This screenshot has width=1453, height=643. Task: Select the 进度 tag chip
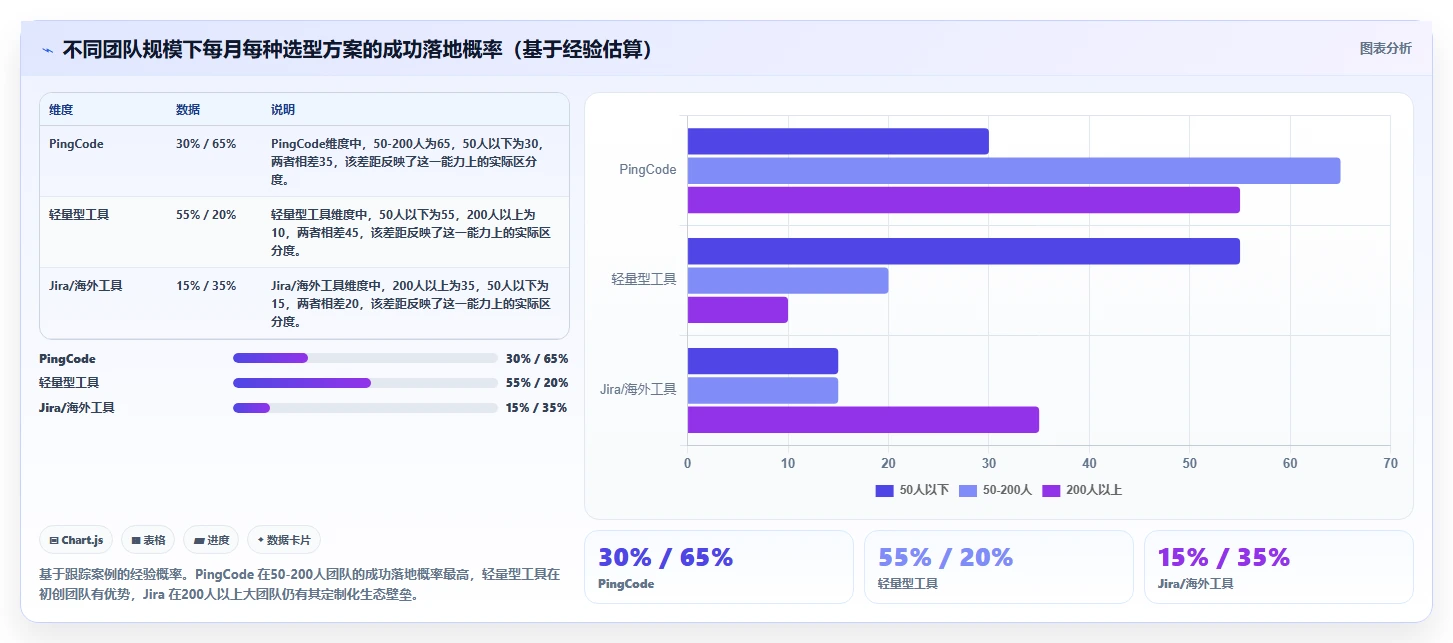point(211,540)
